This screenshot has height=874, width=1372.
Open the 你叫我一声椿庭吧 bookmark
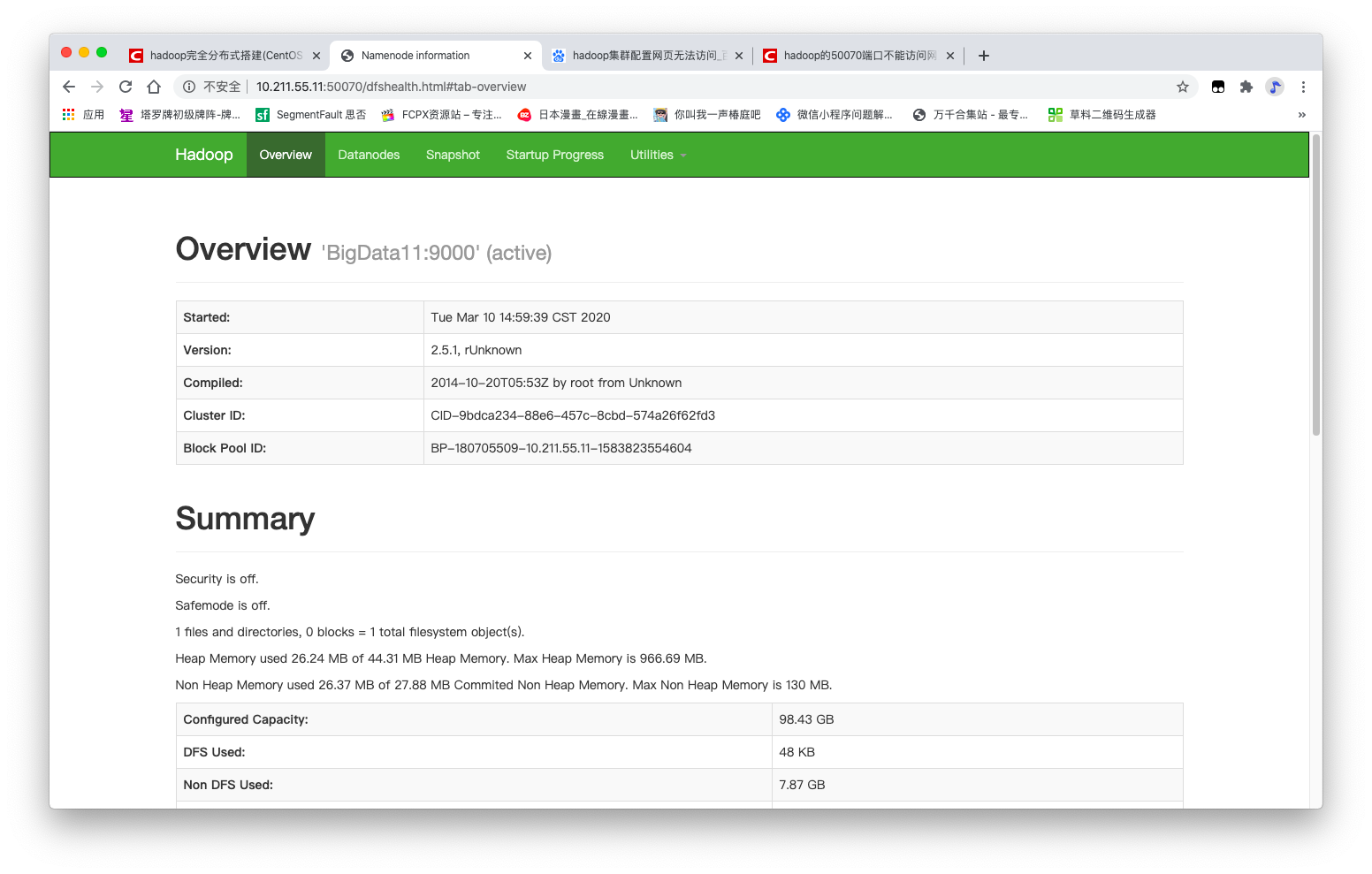(x=707, y=115)
